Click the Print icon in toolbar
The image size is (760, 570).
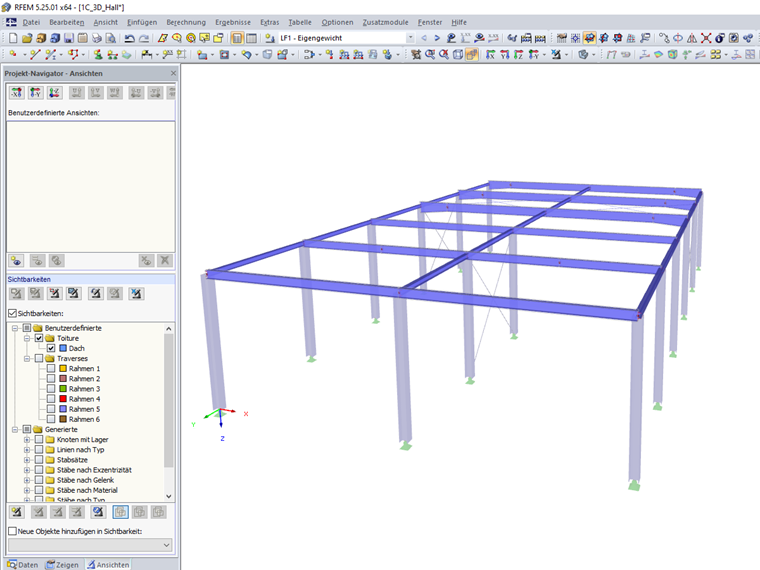97,38
